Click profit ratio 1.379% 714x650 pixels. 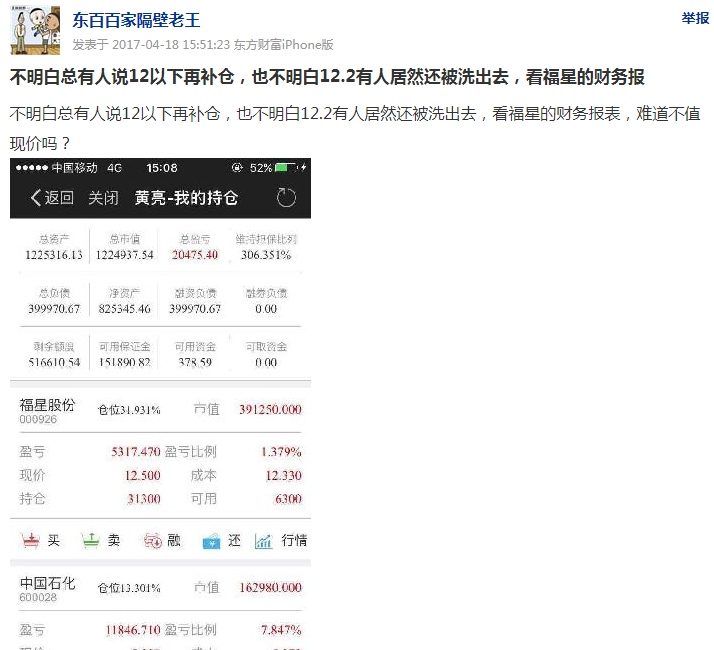(x=281, y=452)
